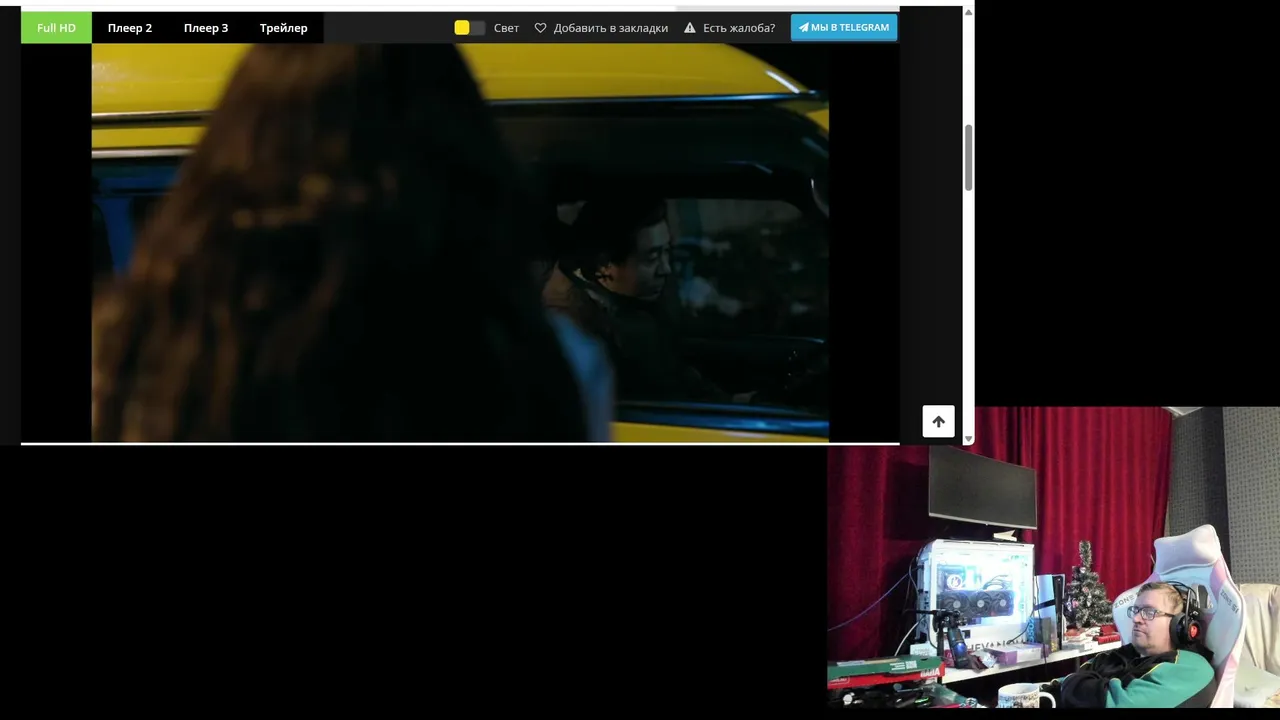Click the warning triangle complaint icon

pos(690,28)
